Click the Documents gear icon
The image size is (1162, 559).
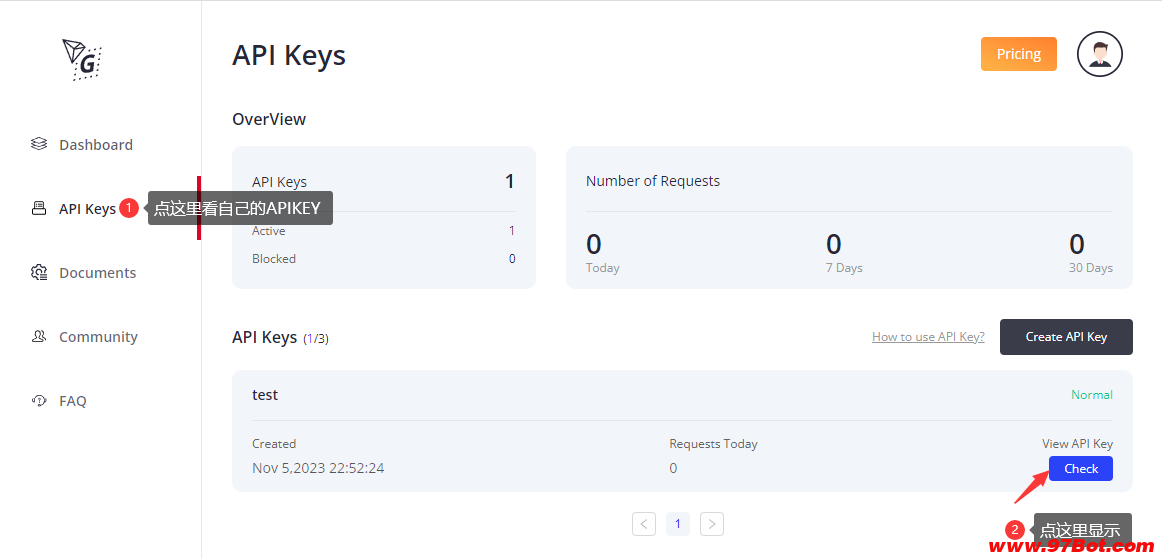(39, 272)
